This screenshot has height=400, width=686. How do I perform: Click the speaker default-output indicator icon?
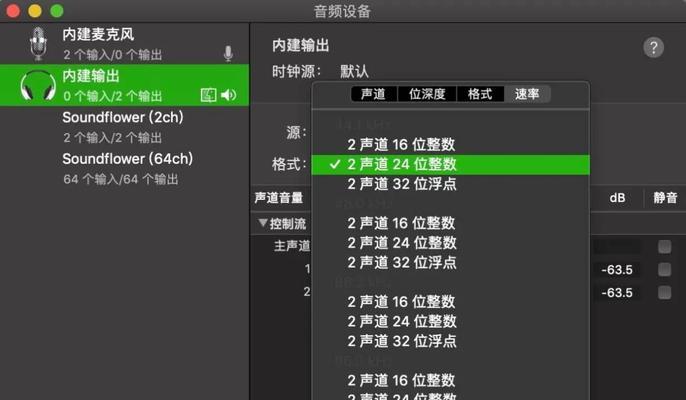coord(228,95)
